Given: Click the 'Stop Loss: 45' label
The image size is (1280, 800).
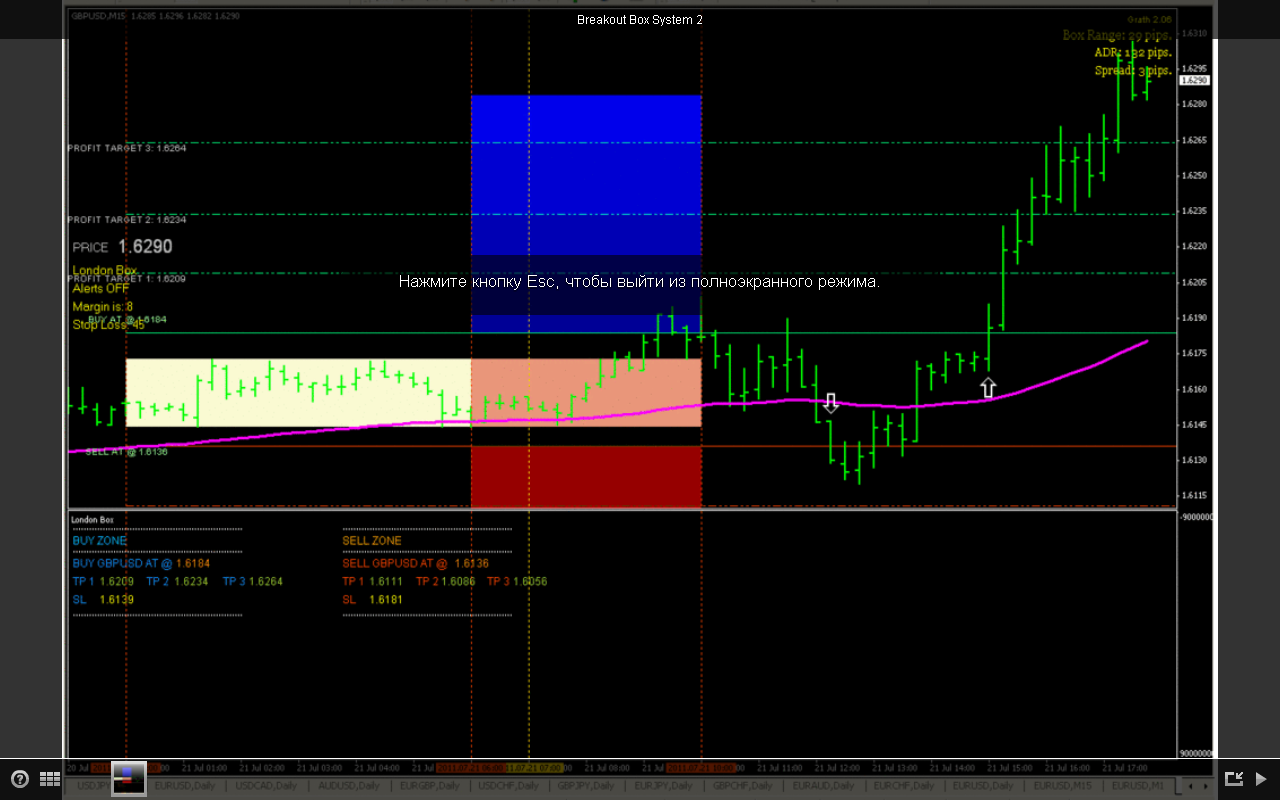Looking at the screenshot, I should click(108, 325).
